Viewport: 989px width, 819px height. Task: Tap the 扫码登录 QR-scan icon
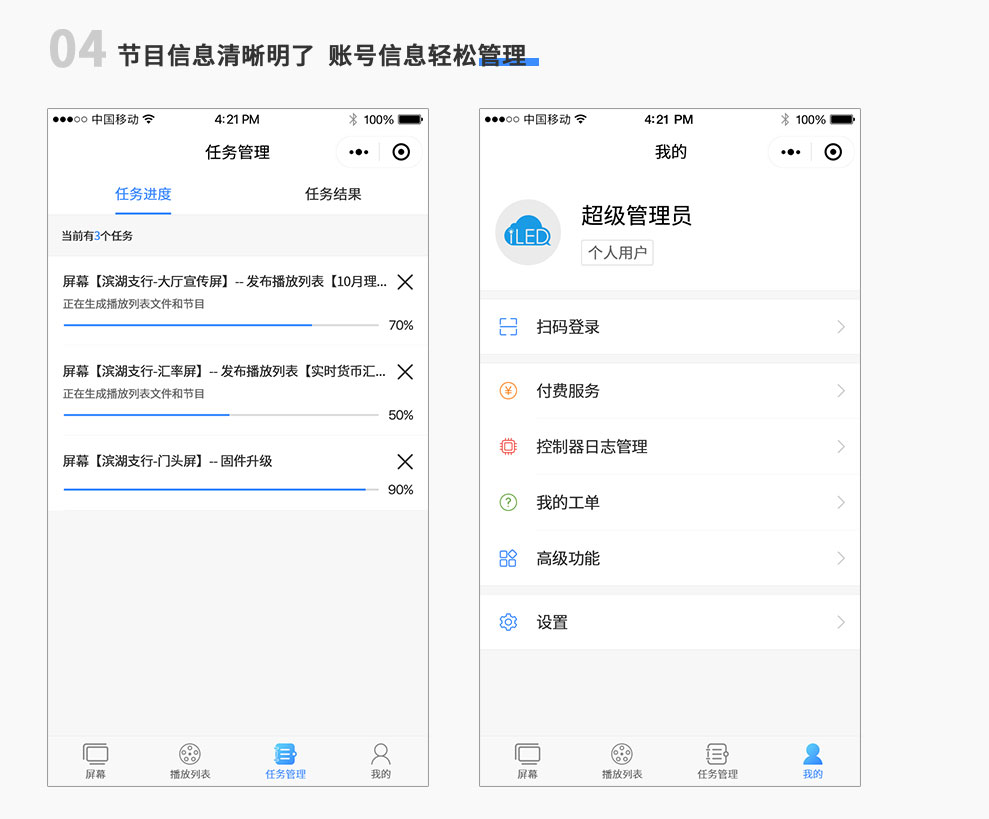[508, 327]
